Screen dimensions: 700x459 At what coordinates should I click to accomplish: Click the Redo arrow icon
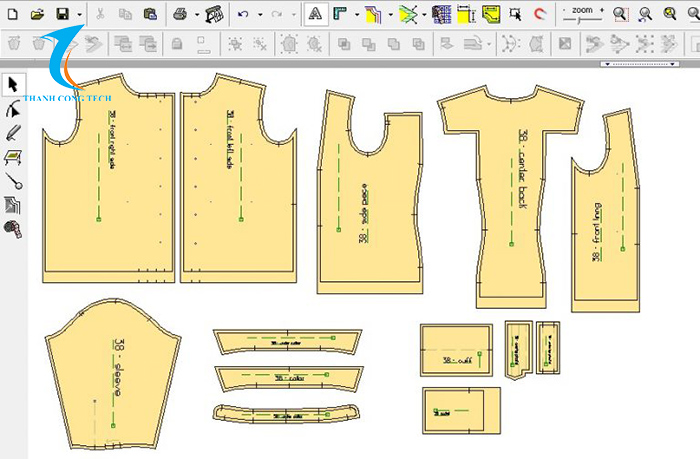pos(277,14)
